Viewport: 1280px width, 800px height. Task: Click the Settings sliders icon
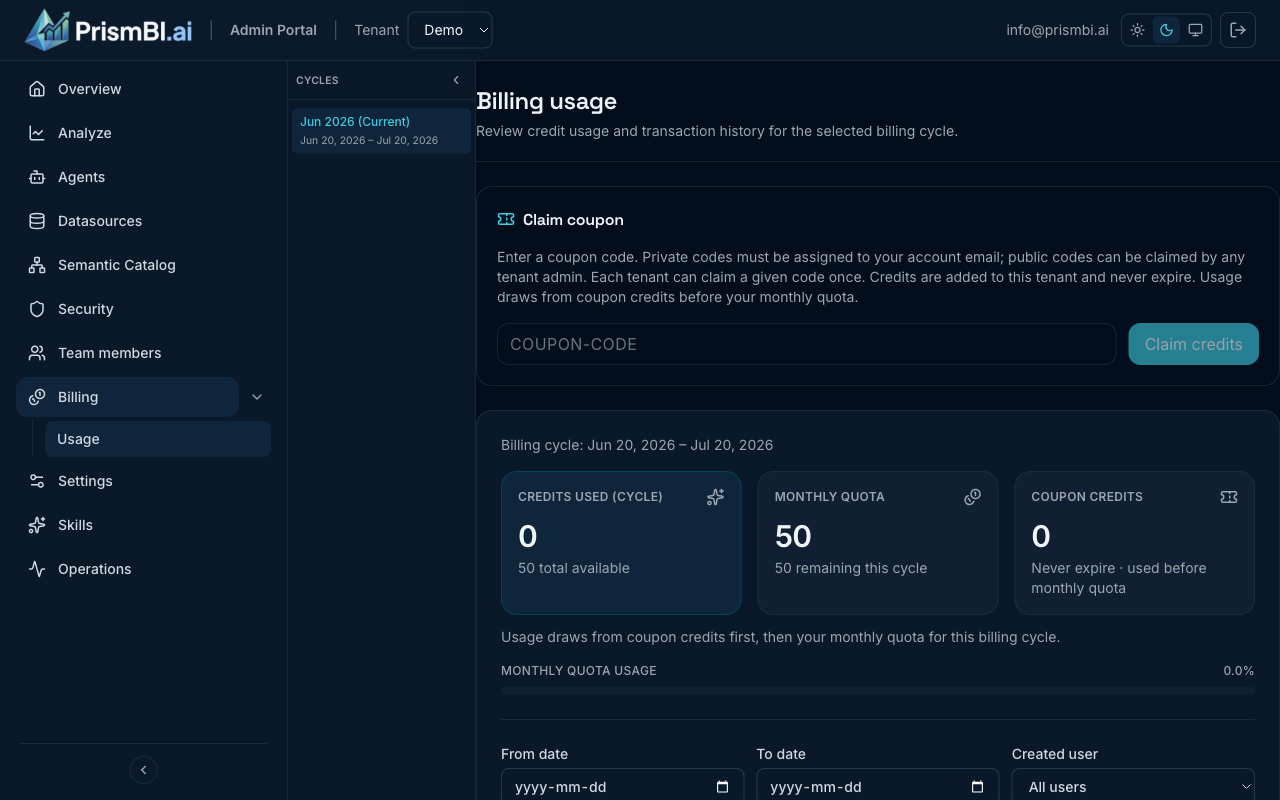pos(37,481)
